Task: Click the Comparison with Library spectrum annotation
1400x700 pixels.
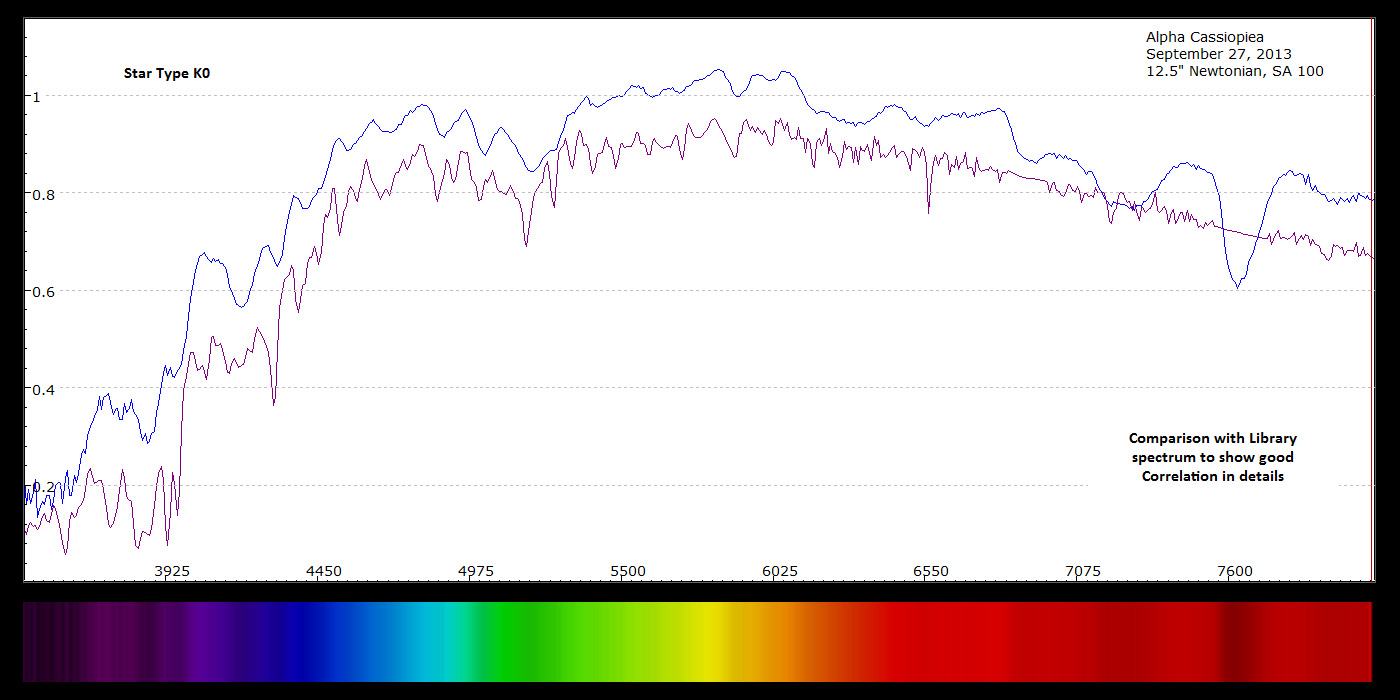Action: 1213,457
